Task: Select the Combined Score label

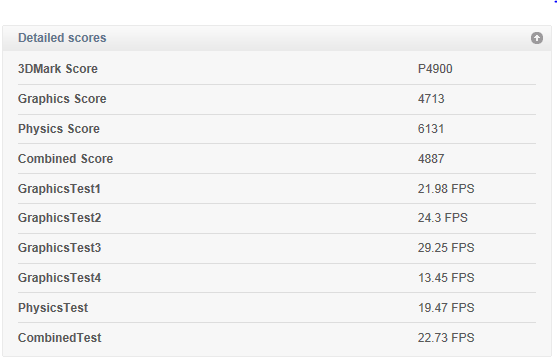Action: 66,159
